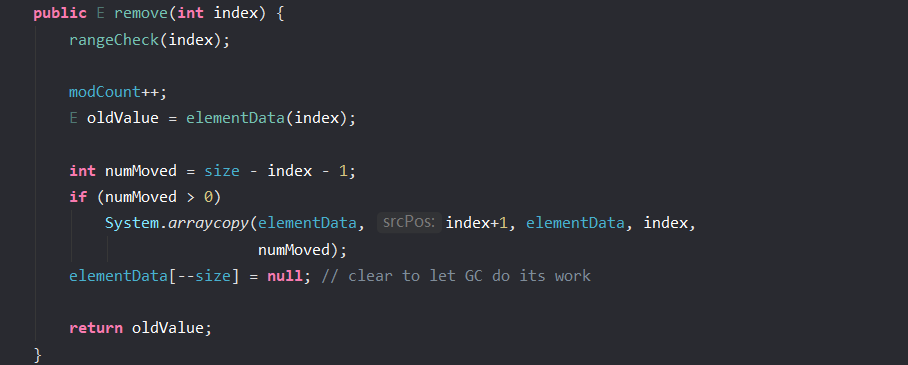The height and width of the screenshot is (365, 908).
Task: Click the size field in numMoved assignment
Action: pyautogui.click(x=222, y=170)
